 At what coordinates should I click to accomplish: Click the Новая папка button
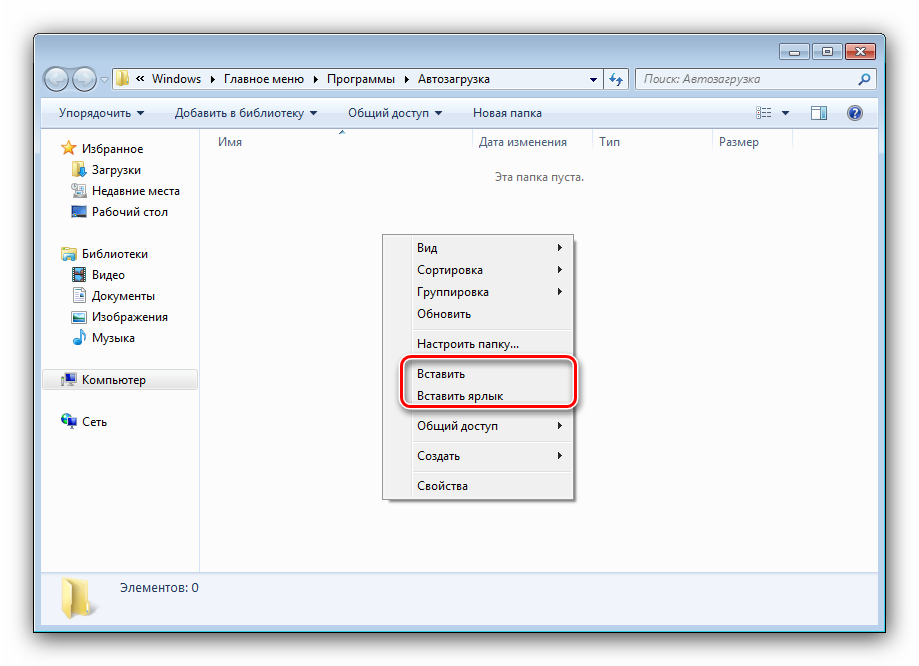507,113
